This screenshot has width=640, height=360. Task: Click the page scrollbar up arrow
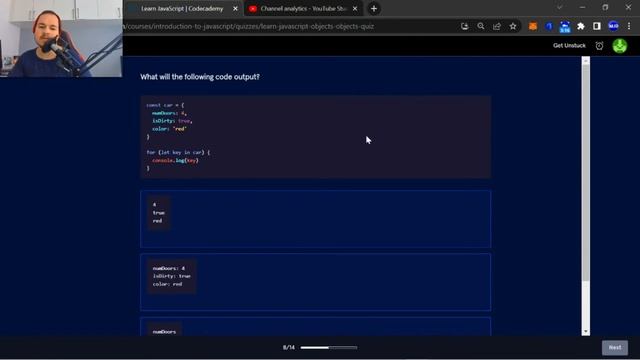pos(586,61)
